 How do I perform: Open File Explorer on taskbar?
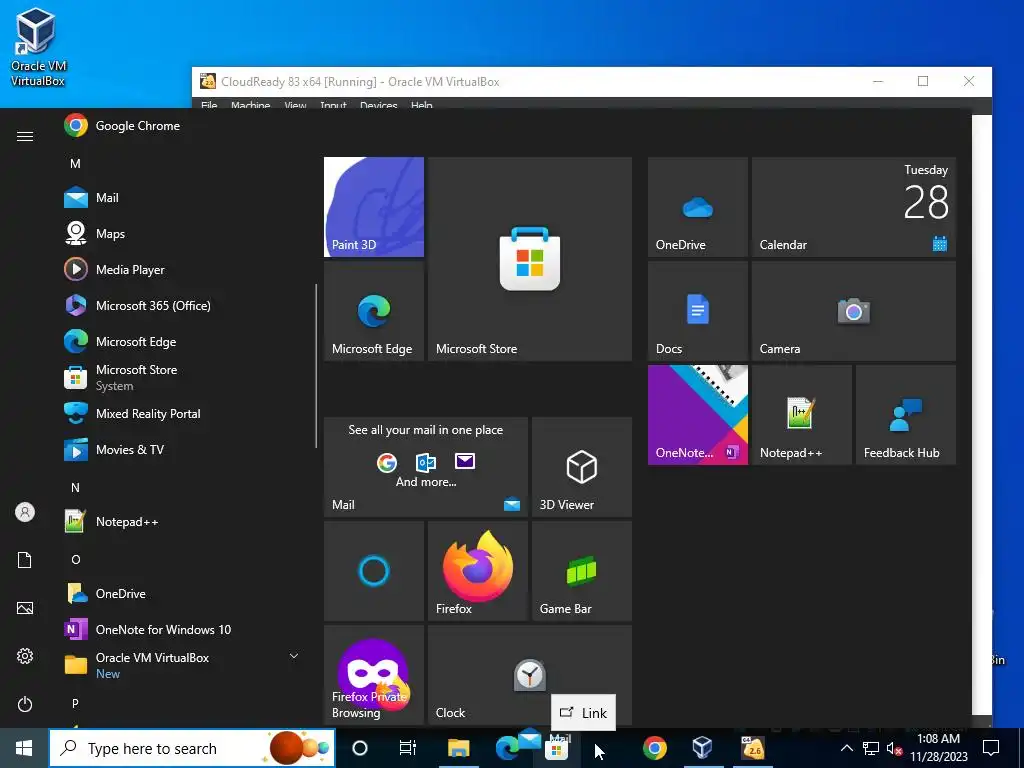coord(458,748)
